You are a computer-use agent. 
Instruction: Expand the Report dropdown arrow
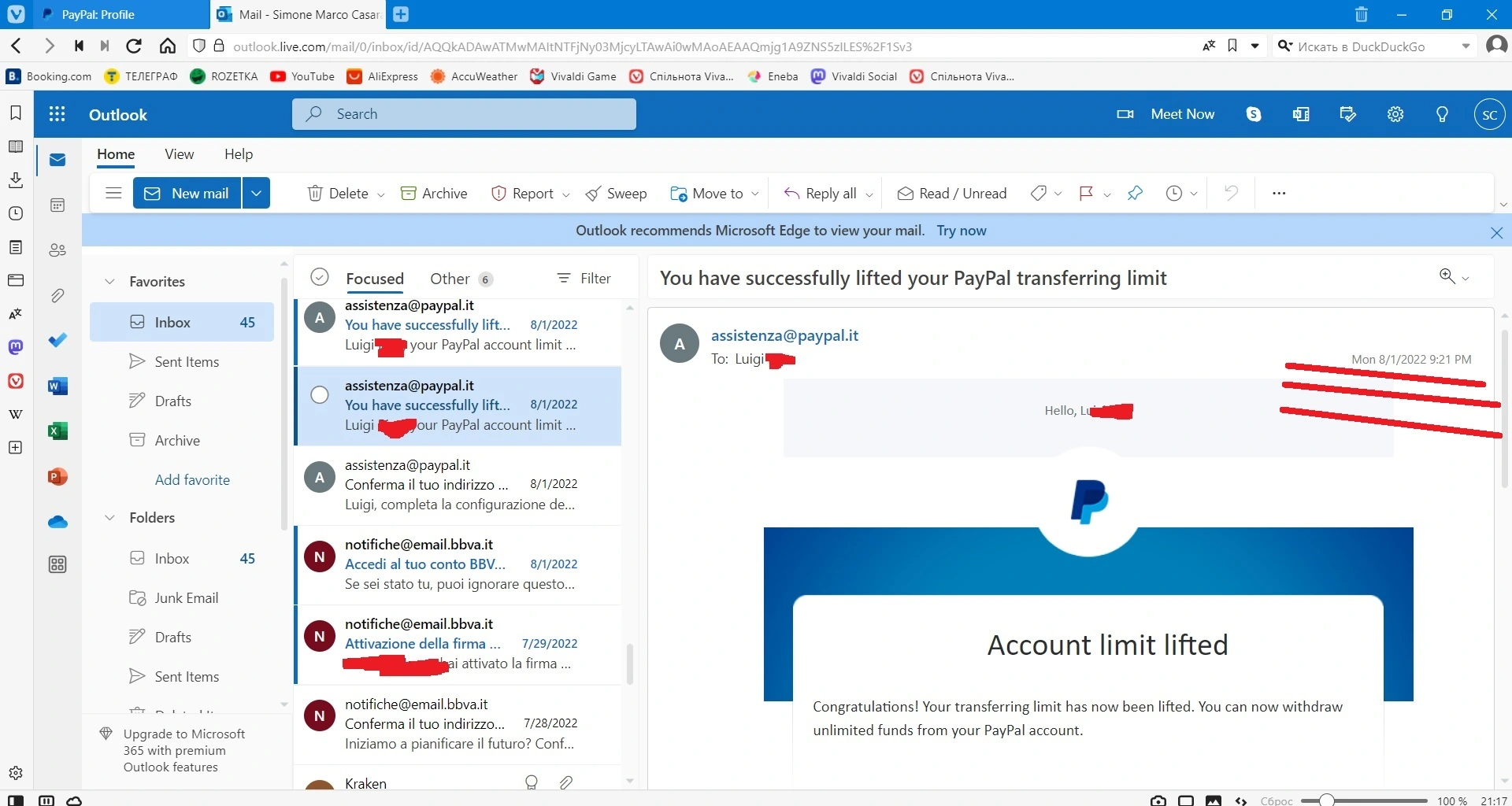(x=565, y=194)
